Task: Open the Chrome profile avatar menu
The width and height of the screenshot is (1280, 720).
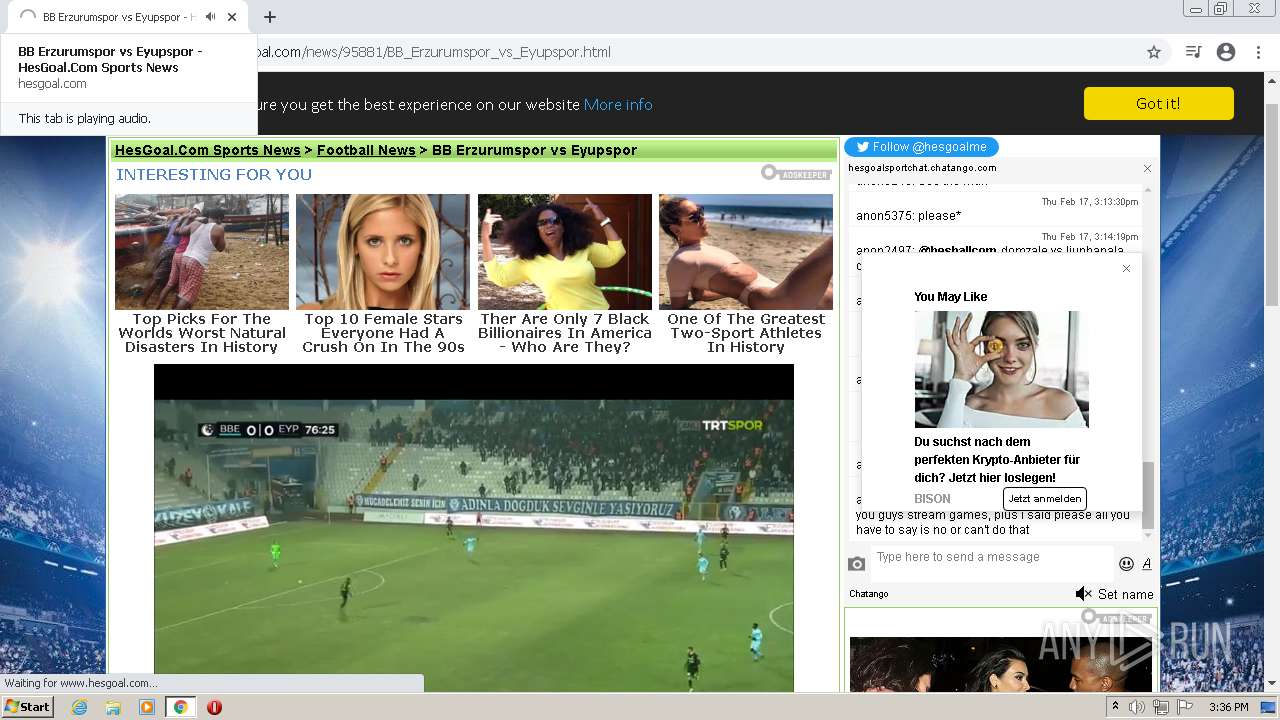Action: tap(1226, 52)
